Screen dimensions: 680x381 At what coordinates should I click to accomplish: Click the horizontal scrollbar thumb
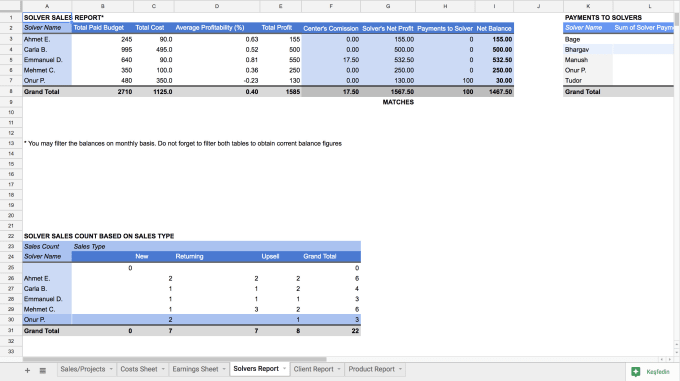click(x=174, y=359)
